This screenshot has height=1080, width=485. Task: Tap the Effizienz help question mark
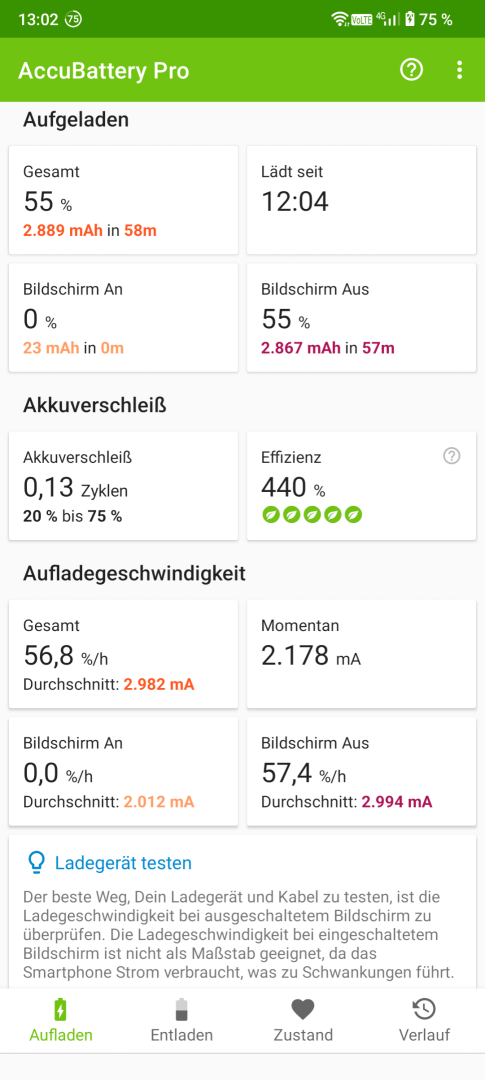[451, 455]
